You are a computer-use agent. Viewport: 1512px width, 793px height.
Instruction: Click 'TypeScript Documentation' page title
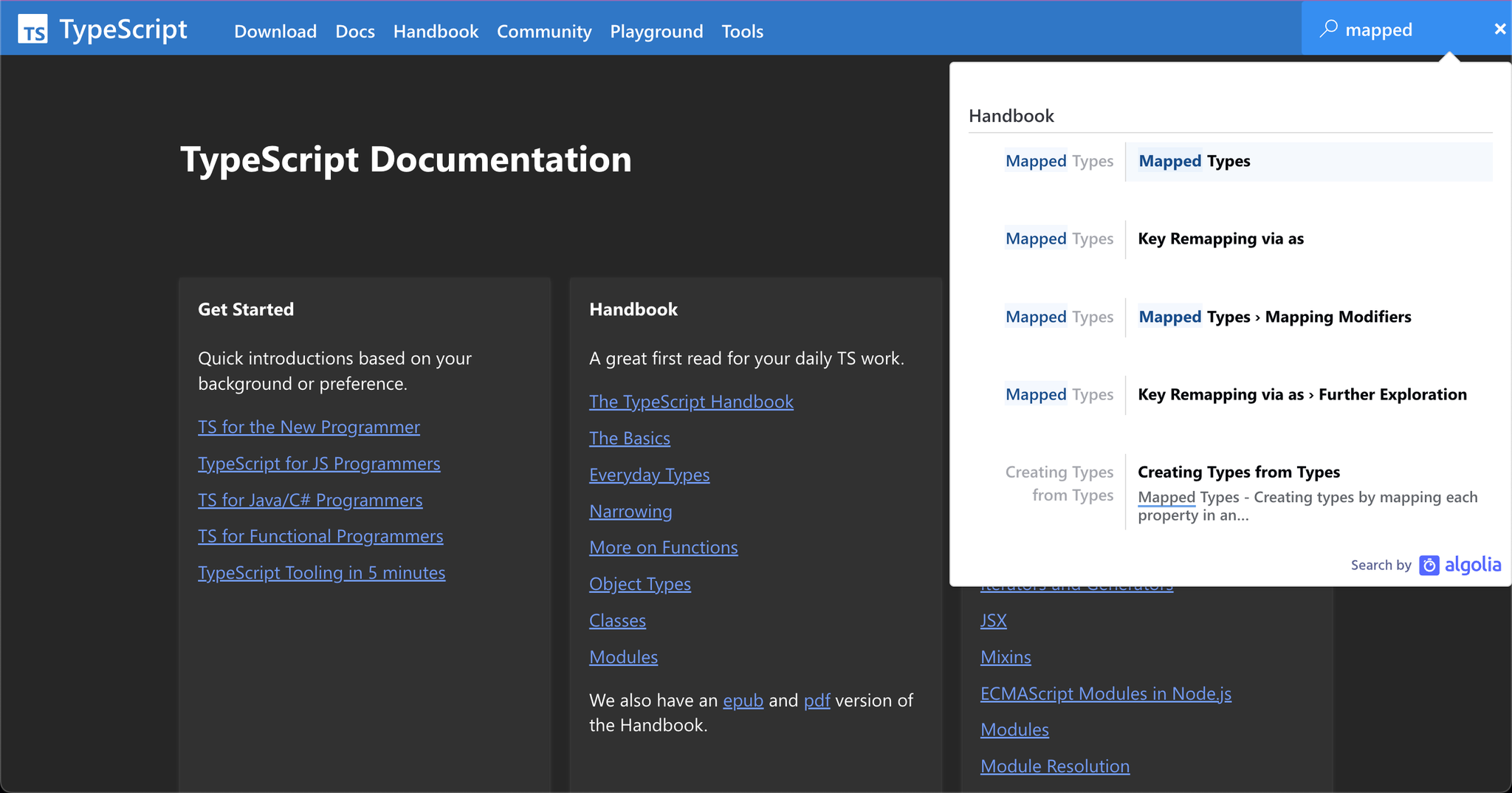[x=406, y=159]
